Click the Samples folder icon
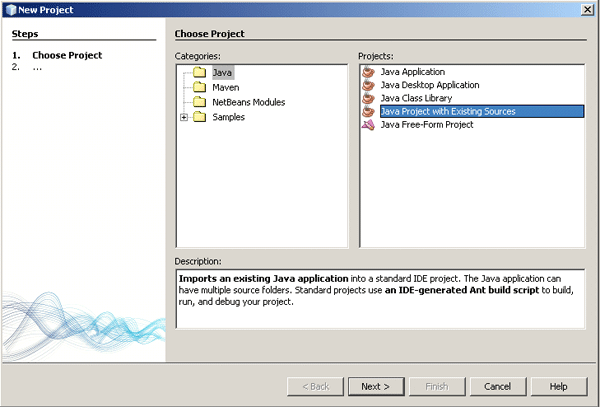 point(200,117)
